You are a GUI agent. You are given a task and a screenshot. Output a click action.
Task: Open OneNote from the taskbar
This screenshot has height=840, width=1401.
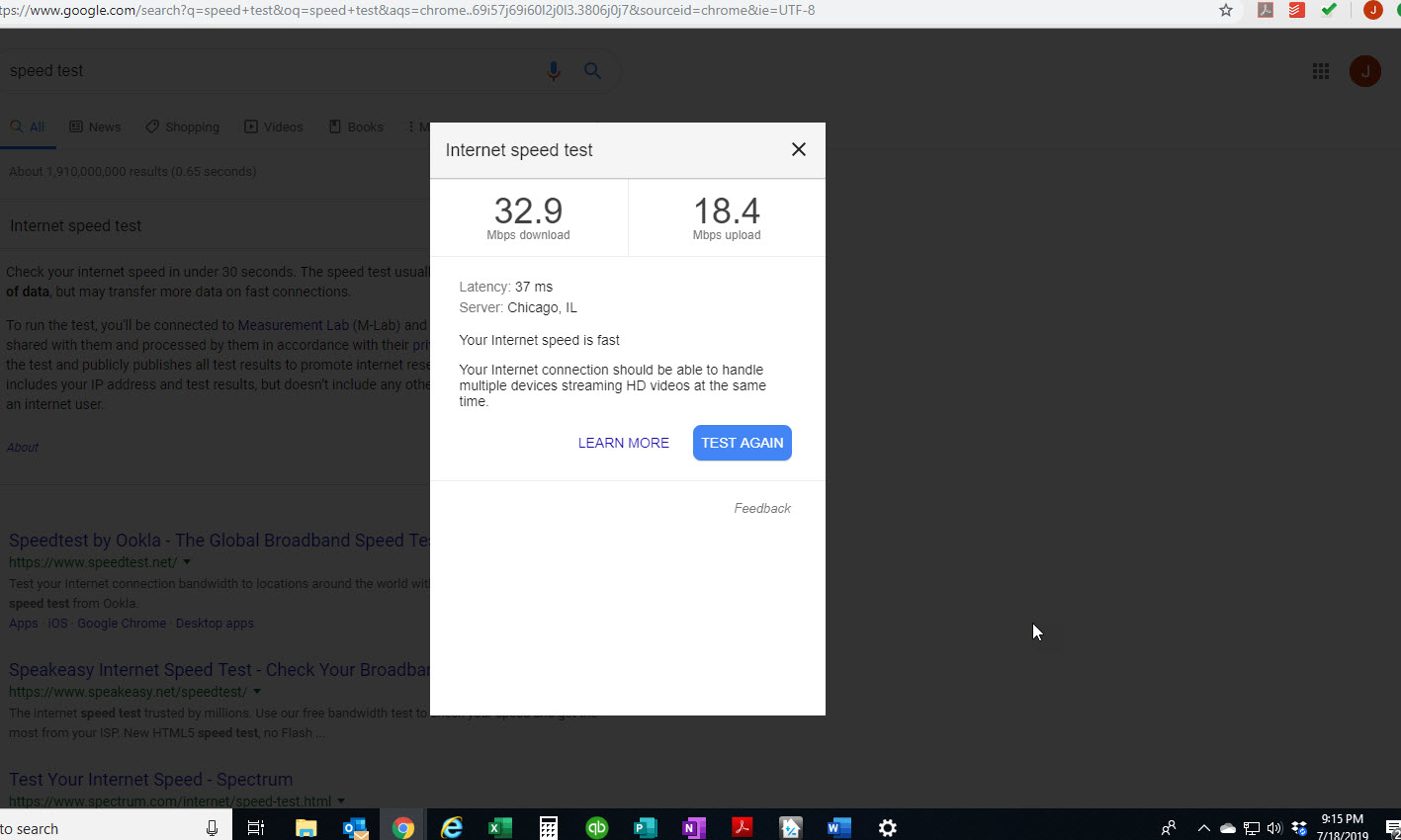(x=693, y=827)
